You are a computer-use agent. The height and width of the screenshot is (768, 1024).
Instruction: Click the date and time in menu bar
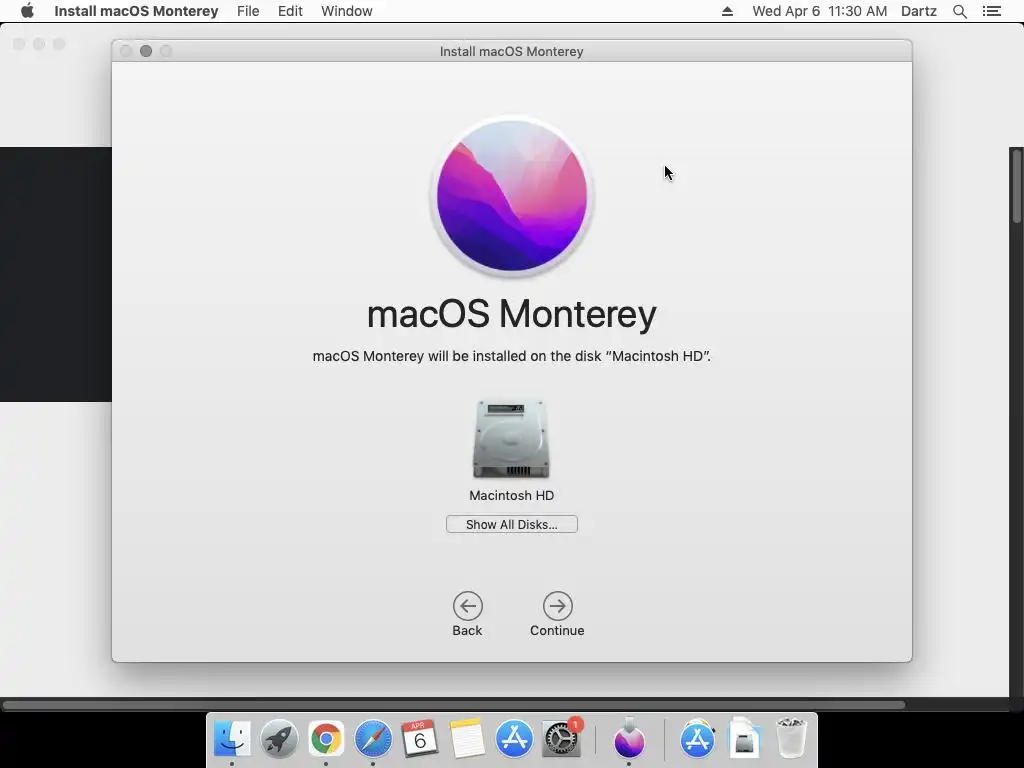pos(820,11)
